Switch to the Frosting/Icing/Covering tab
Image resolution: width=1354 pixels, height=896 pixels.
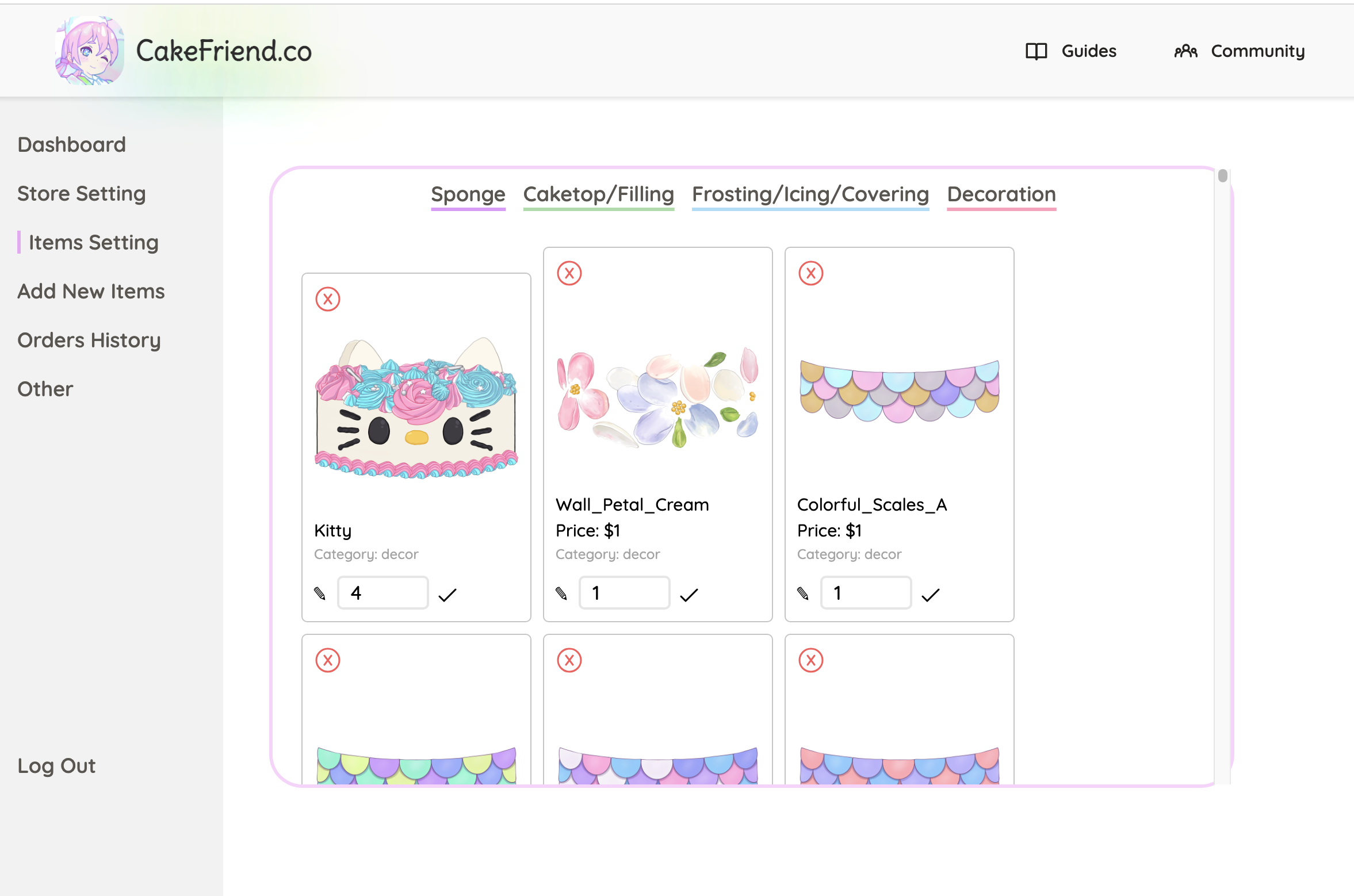click(x=810, y=194)
